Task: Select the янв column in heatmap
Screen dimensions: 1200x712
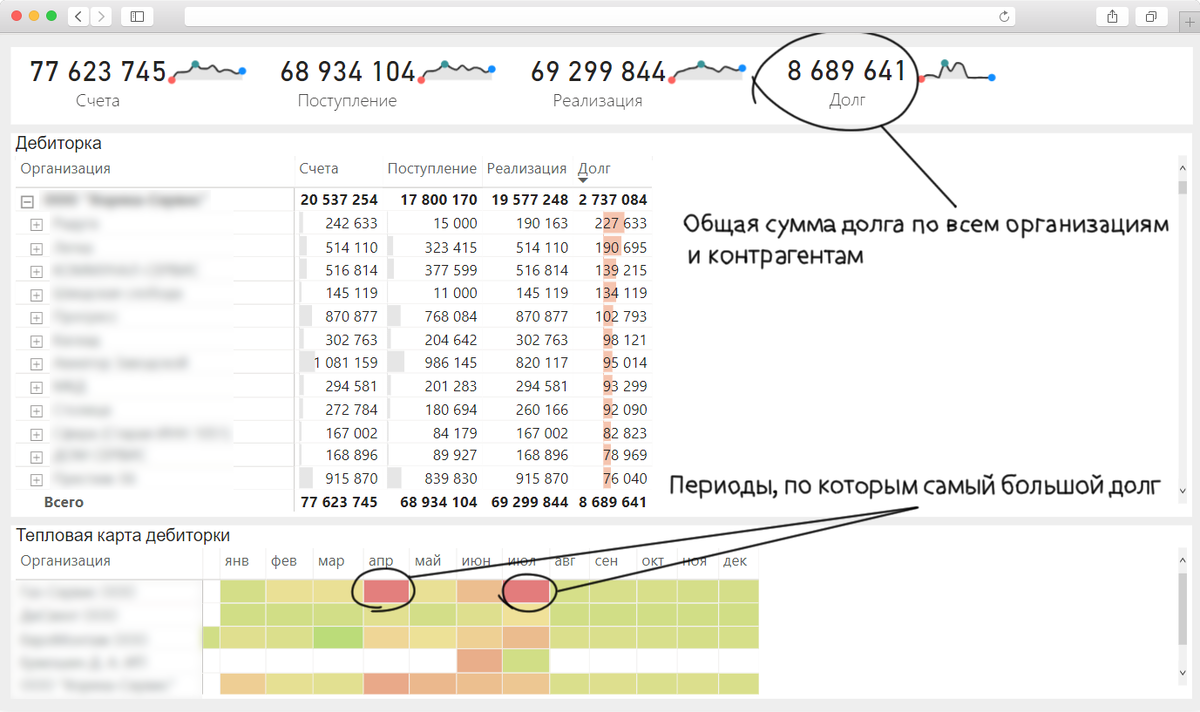Action: coord(237,562)
